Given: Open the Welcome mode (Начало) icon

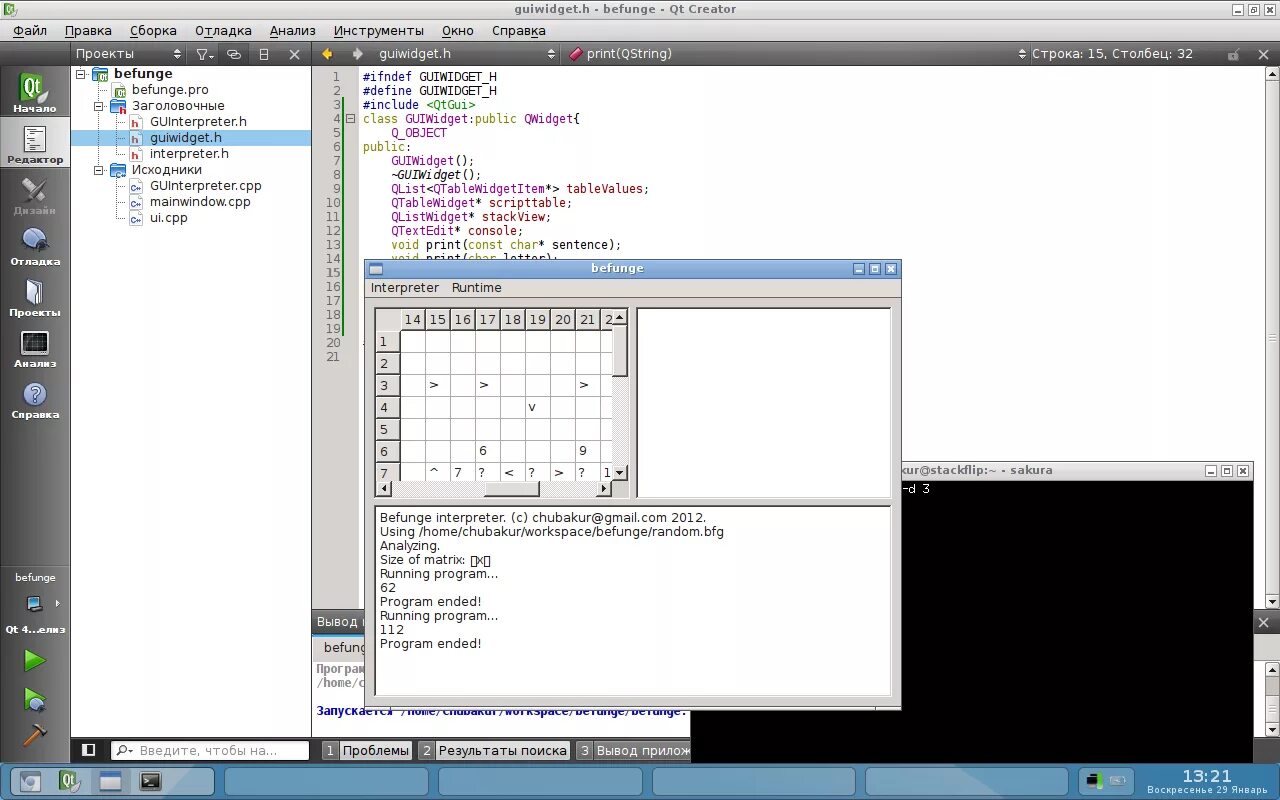Looking at the screenshot, I should tap(35, 92).
